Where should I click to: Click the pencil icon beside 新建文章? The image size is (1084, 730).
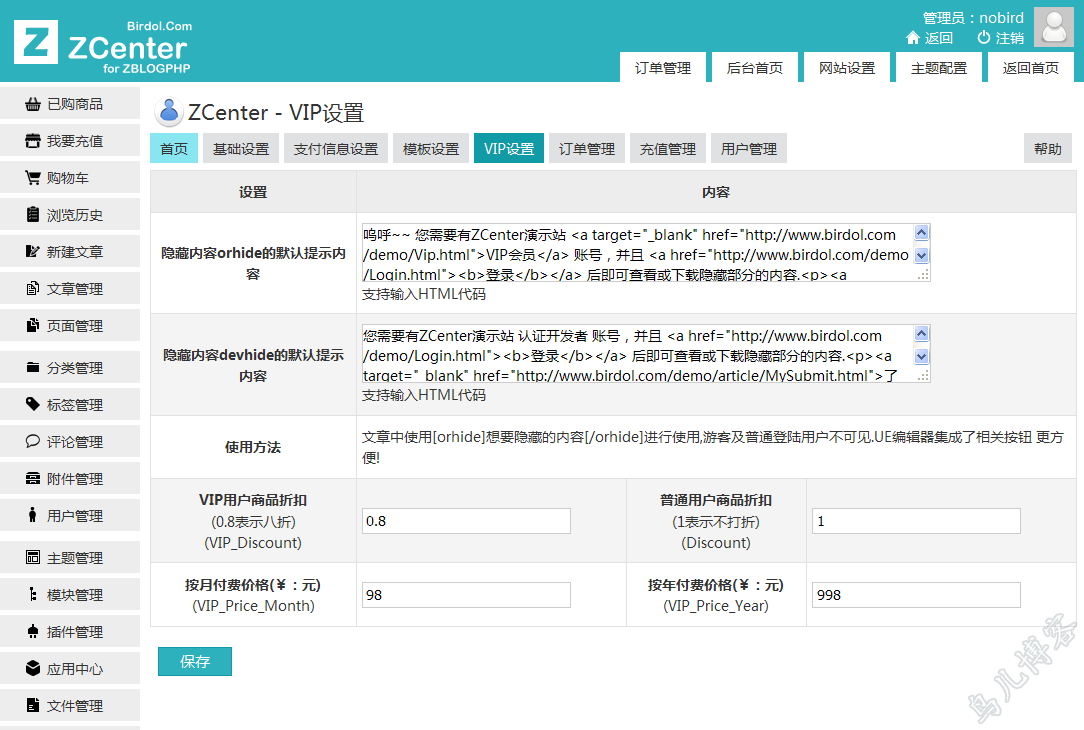(32, 251)
